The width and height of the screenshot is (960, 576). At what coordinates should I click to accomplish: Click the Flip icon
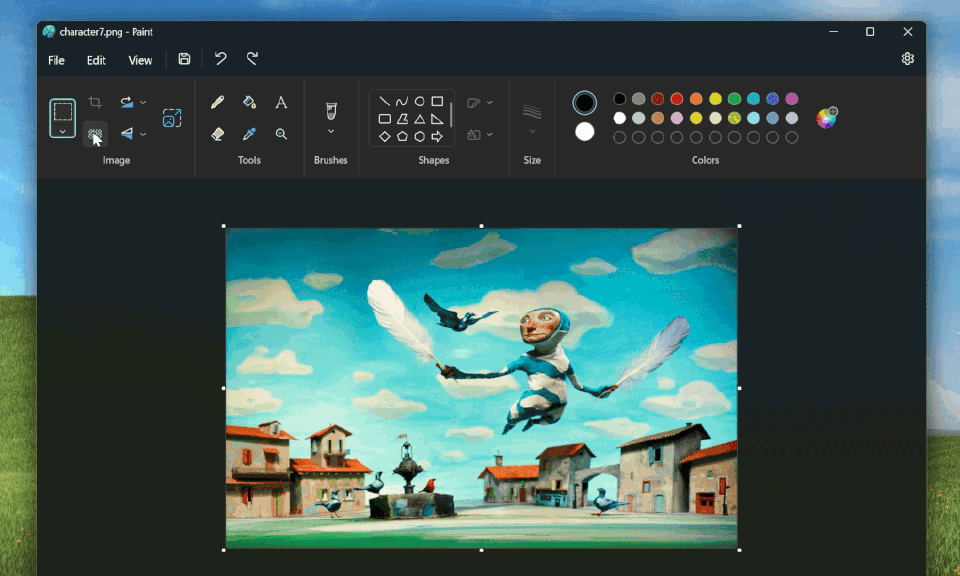click(127, 133)
